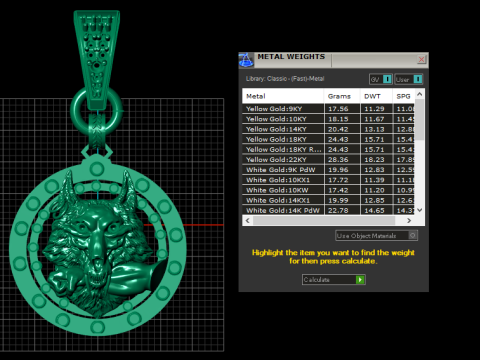Image resolution: width=480 pixels, height=360 pixels.
Task: Click DWT value 18.23
Action: coord(374,160)
